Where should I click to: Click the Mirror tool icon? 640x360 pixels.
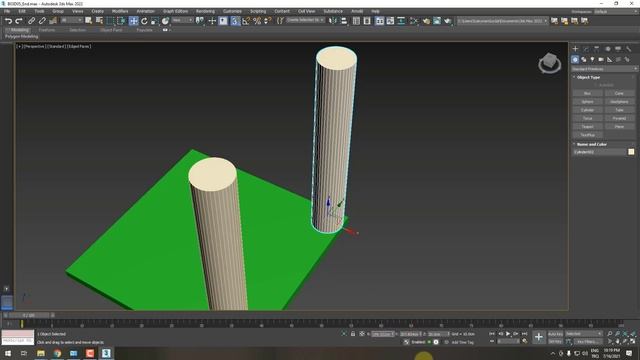333,20
